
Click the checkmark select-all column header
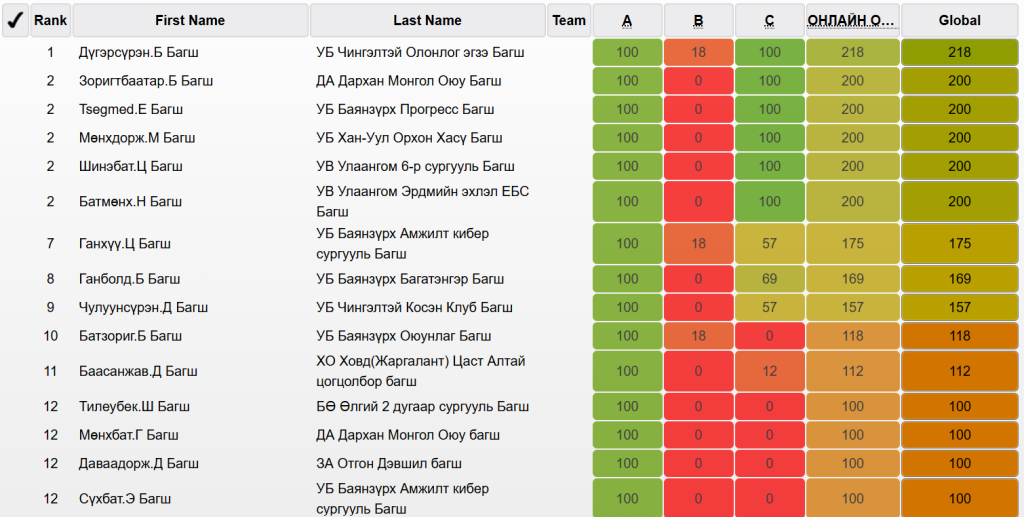15,20
